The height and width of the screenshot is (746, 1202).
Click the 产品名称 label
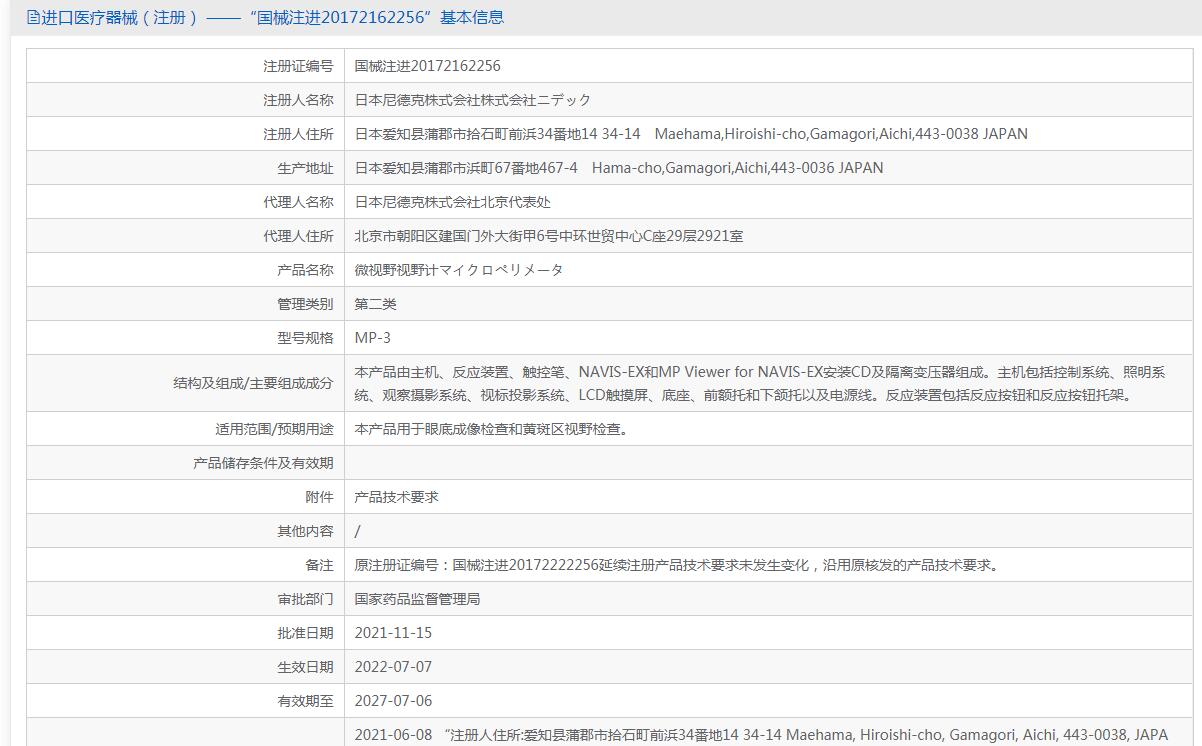click(x=305, y=270)
